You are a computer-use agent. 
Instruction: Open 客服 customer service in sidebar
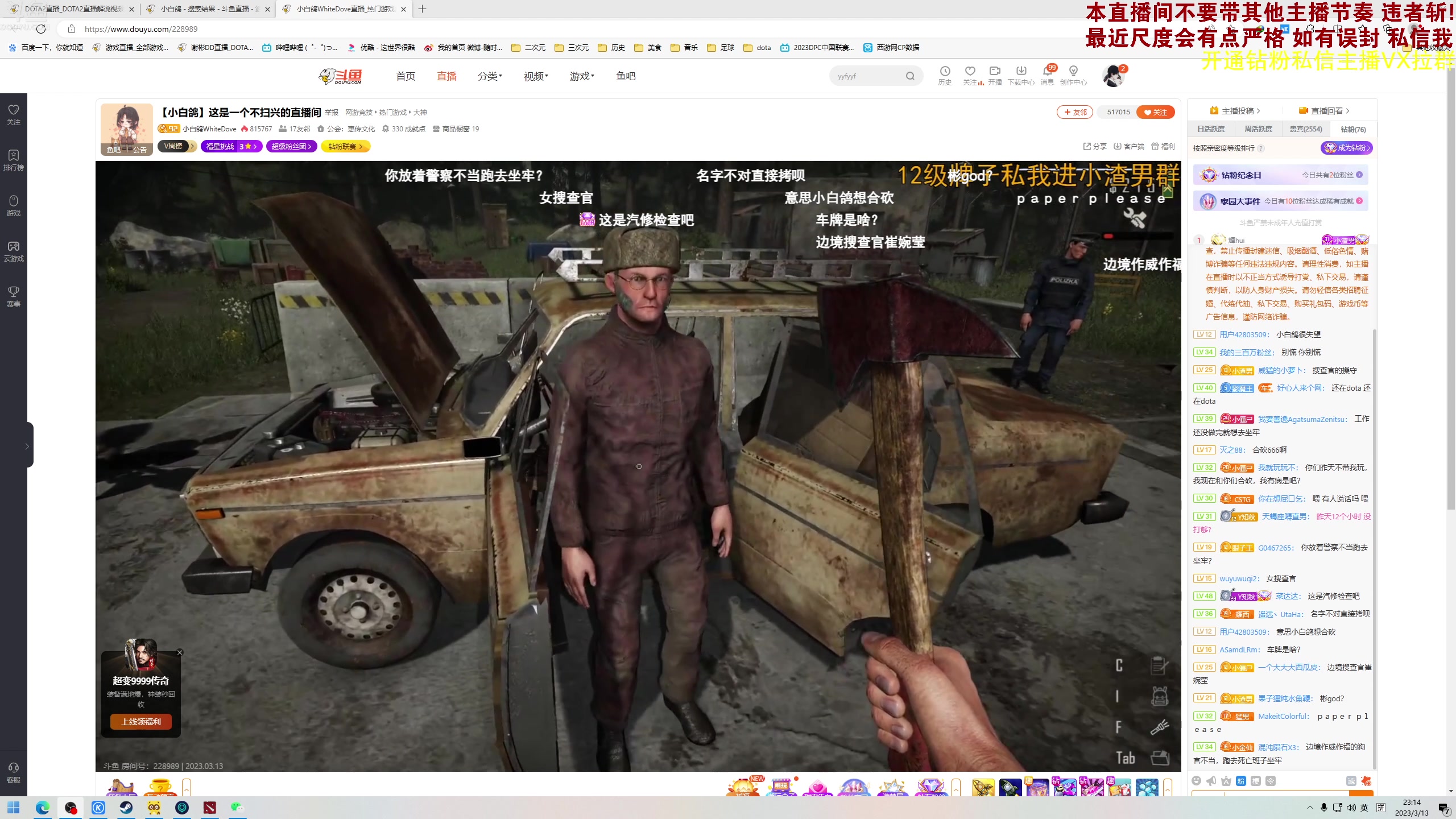point(14,772)
